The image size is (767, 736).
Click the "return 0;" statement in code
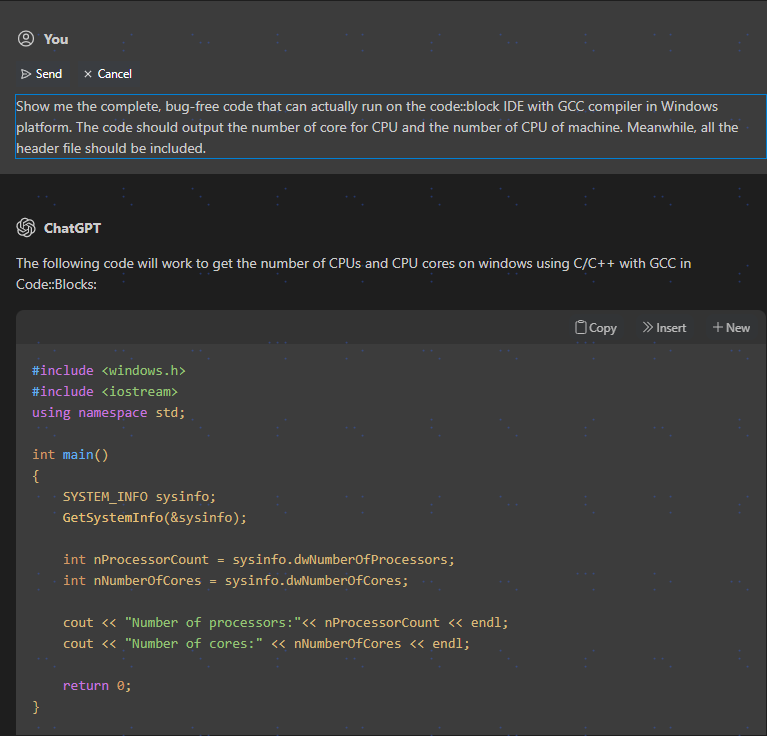click(x=97, y=685)
